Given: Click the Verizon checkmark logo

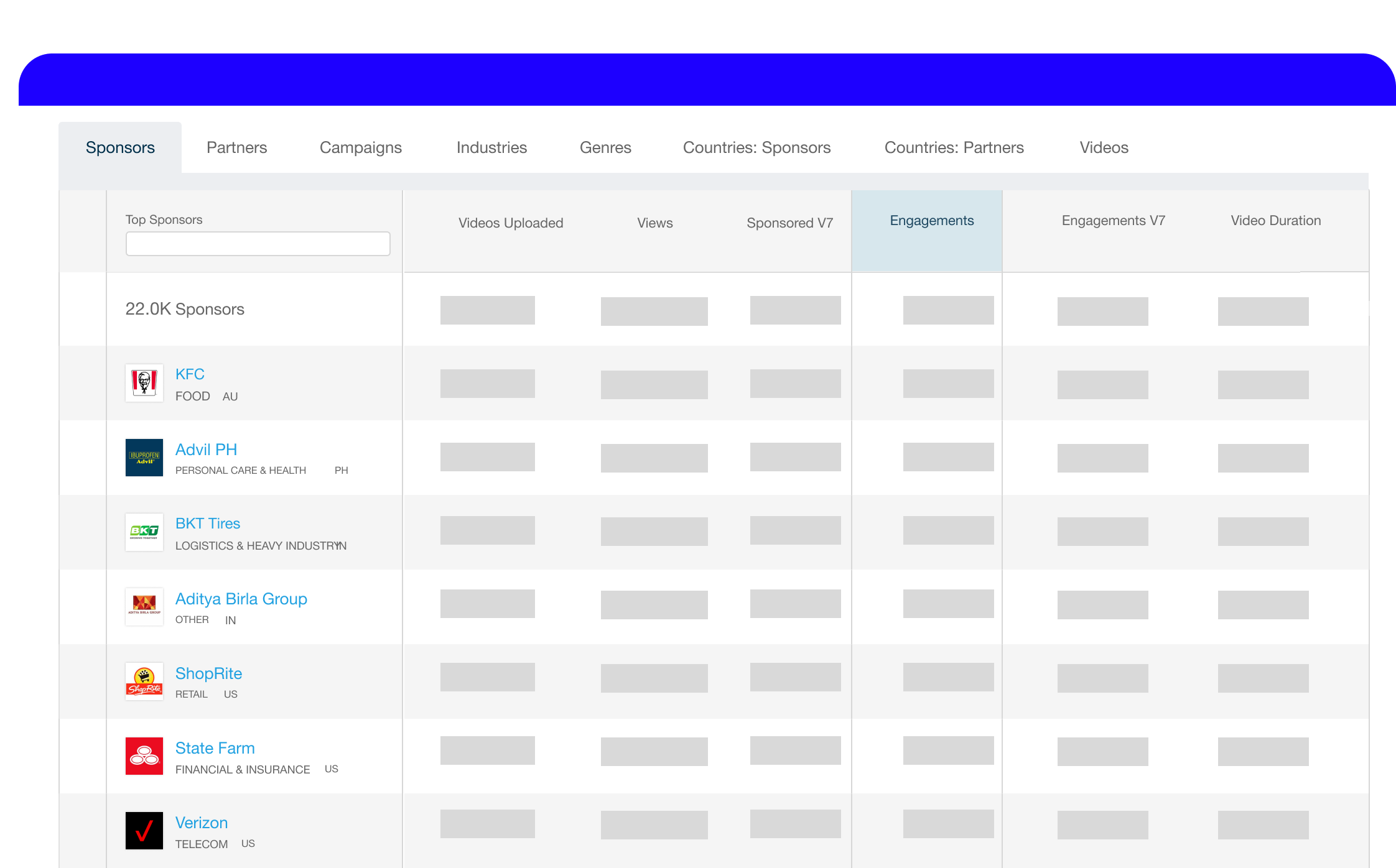Looking at the screenshot, I should tap(144, 830).
